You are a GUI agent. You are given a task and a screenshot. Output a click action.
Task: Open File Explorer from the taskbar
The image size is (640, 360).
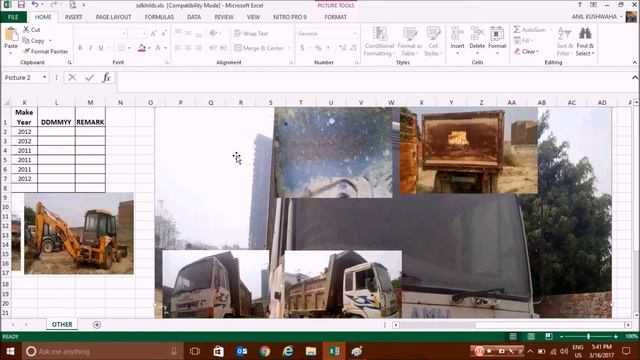click(x=311, y=351)
